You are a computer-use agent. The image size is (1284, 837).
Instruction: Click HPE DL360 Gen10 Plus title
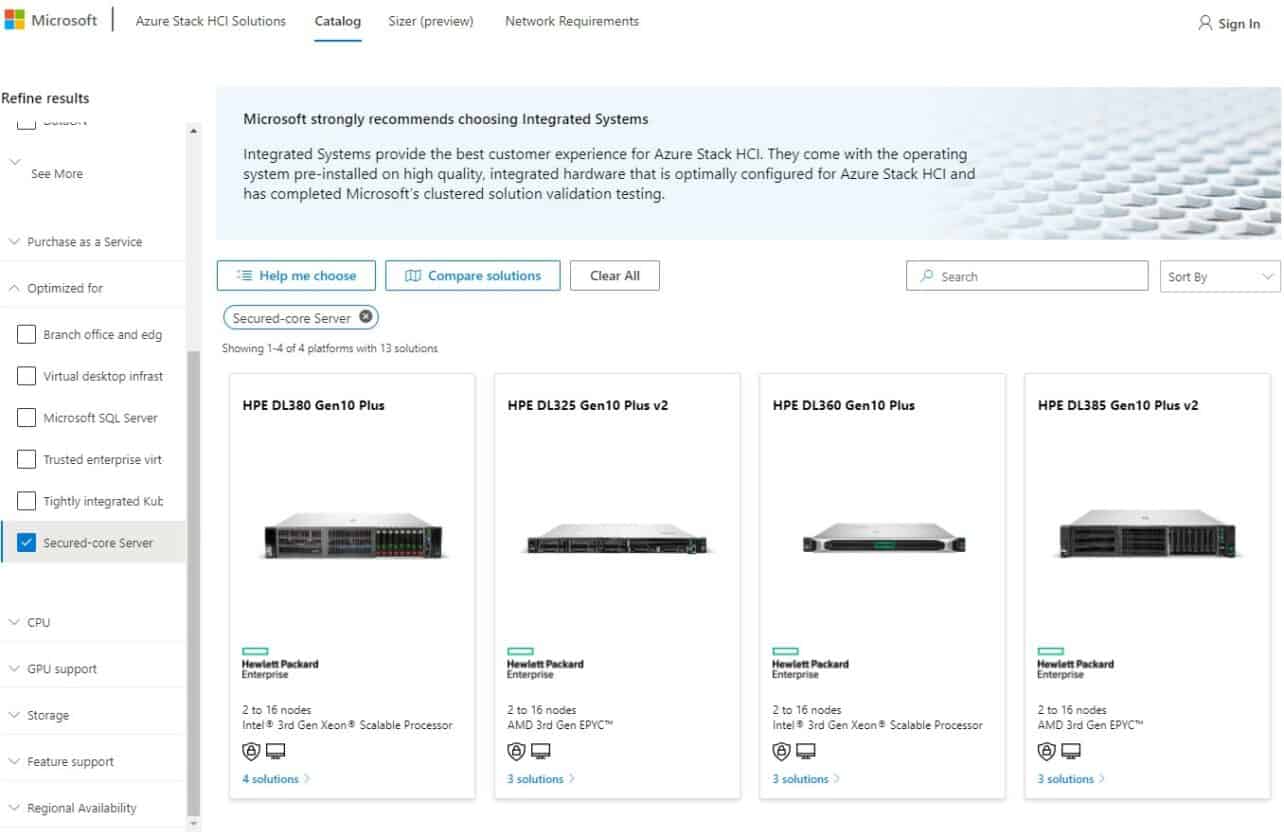pyautogui.click(x=844, y=405)
